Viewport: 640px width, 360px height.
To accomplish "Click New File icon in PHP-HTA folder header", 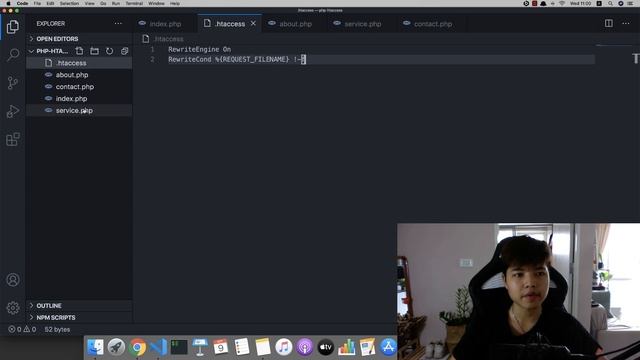I will 79,51.
